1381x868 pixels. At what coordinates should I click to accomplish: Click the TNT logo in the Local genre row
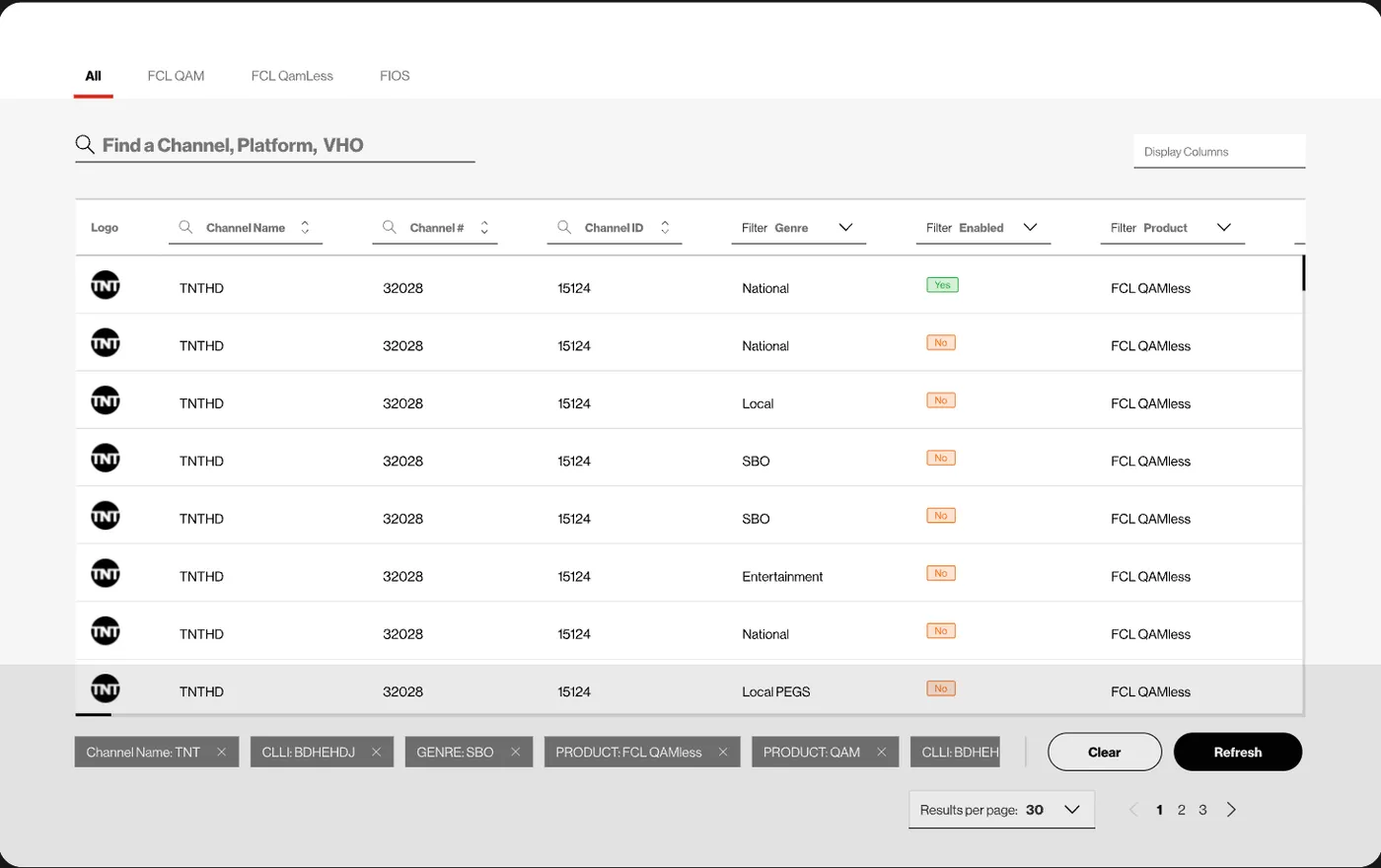point(106,401)
